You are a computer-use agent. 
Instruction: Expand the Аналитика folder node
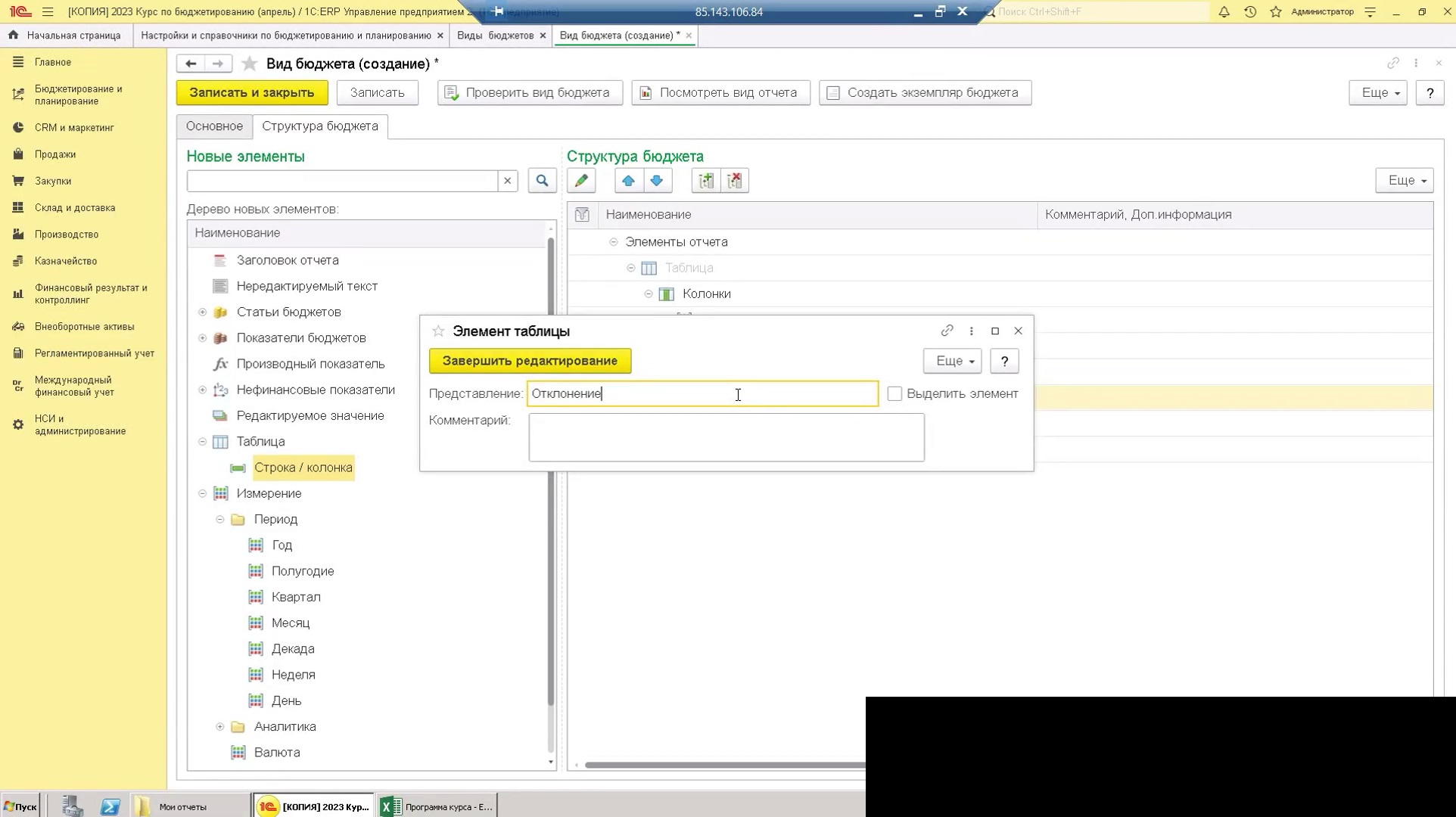pyautogui.click(x=219, y=727)
